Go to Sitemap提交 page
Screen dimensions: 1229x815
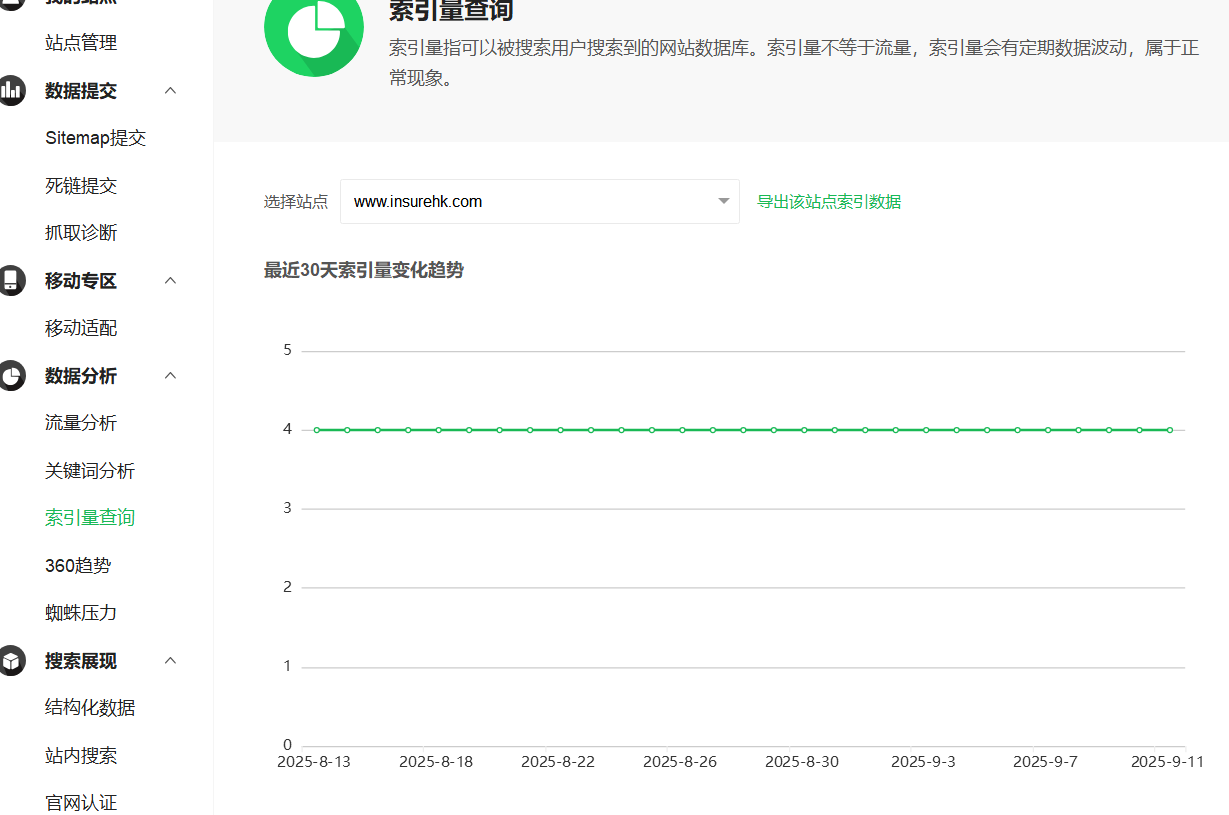95,138
